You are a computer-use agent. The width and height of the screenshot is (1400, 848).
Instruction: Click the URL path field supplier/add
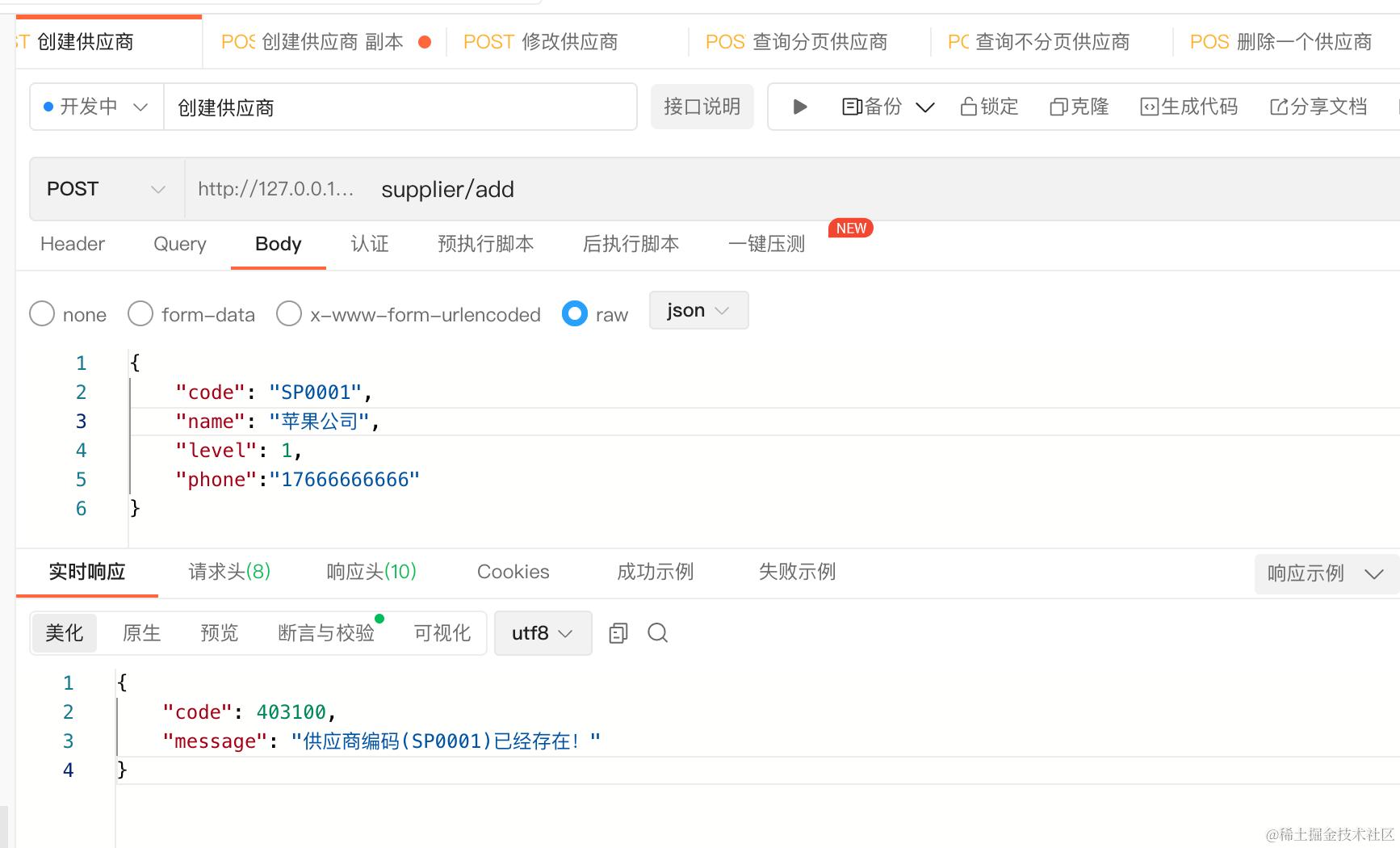pyautogui.click(x=448, y=189)
